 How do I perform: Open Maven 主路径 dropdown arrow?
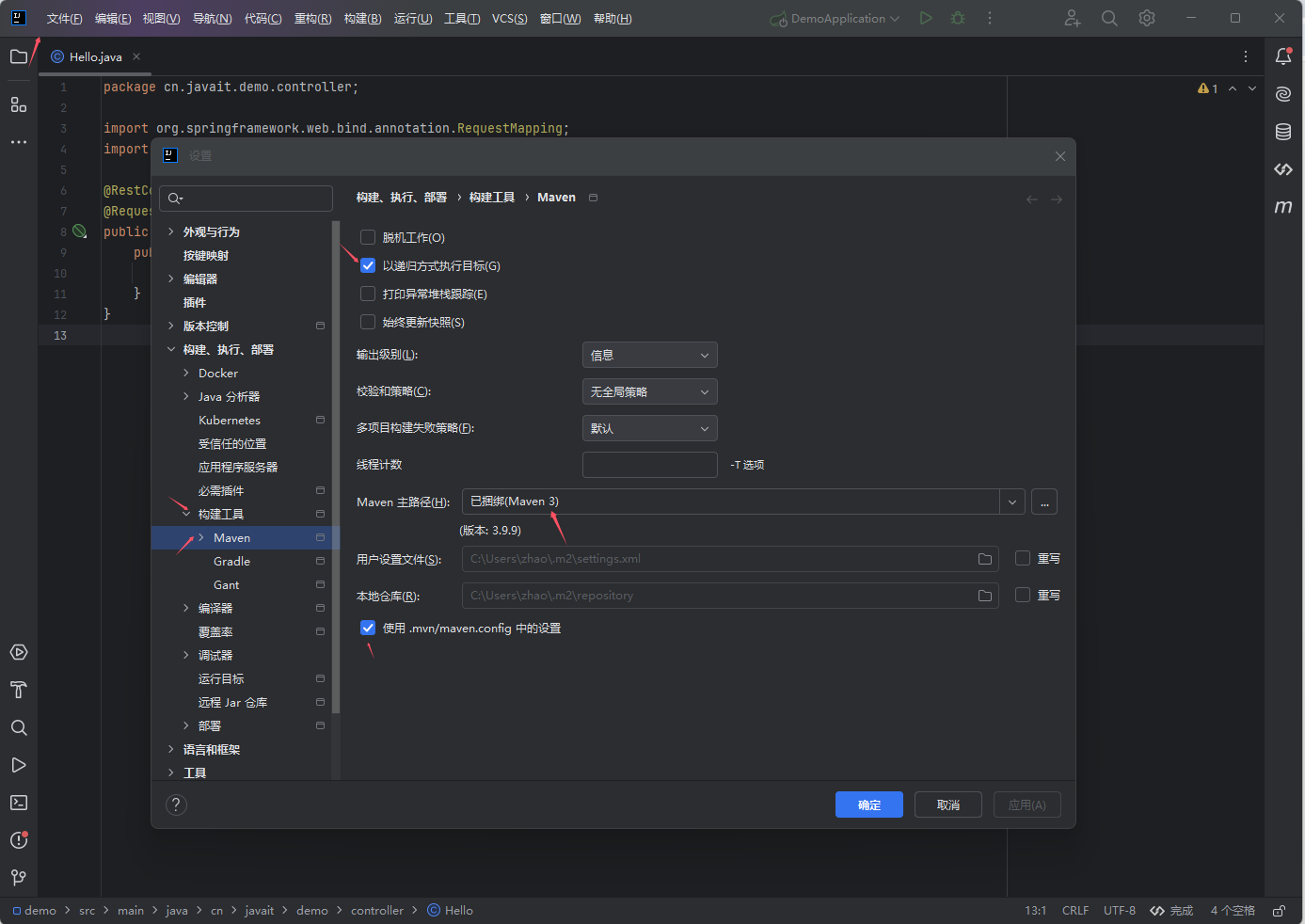click(x=1012, y=502)
